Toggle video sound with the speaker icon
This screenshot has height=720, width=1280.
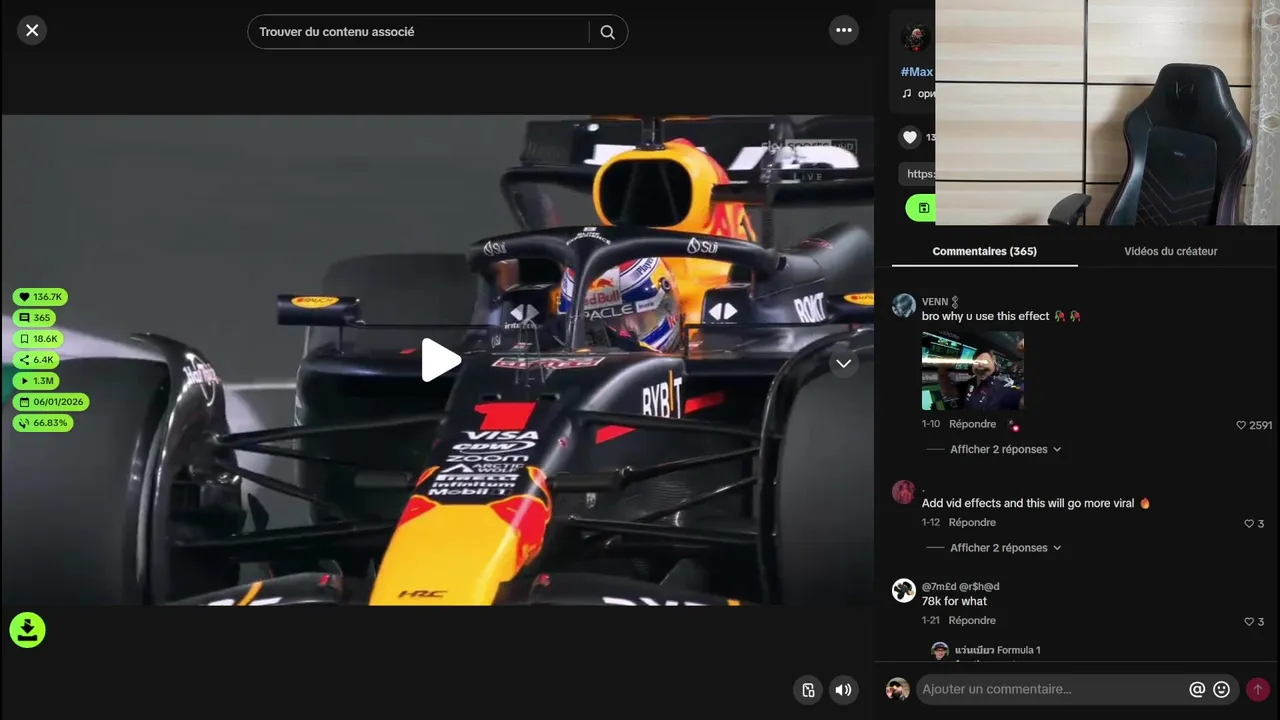(844, 690)
